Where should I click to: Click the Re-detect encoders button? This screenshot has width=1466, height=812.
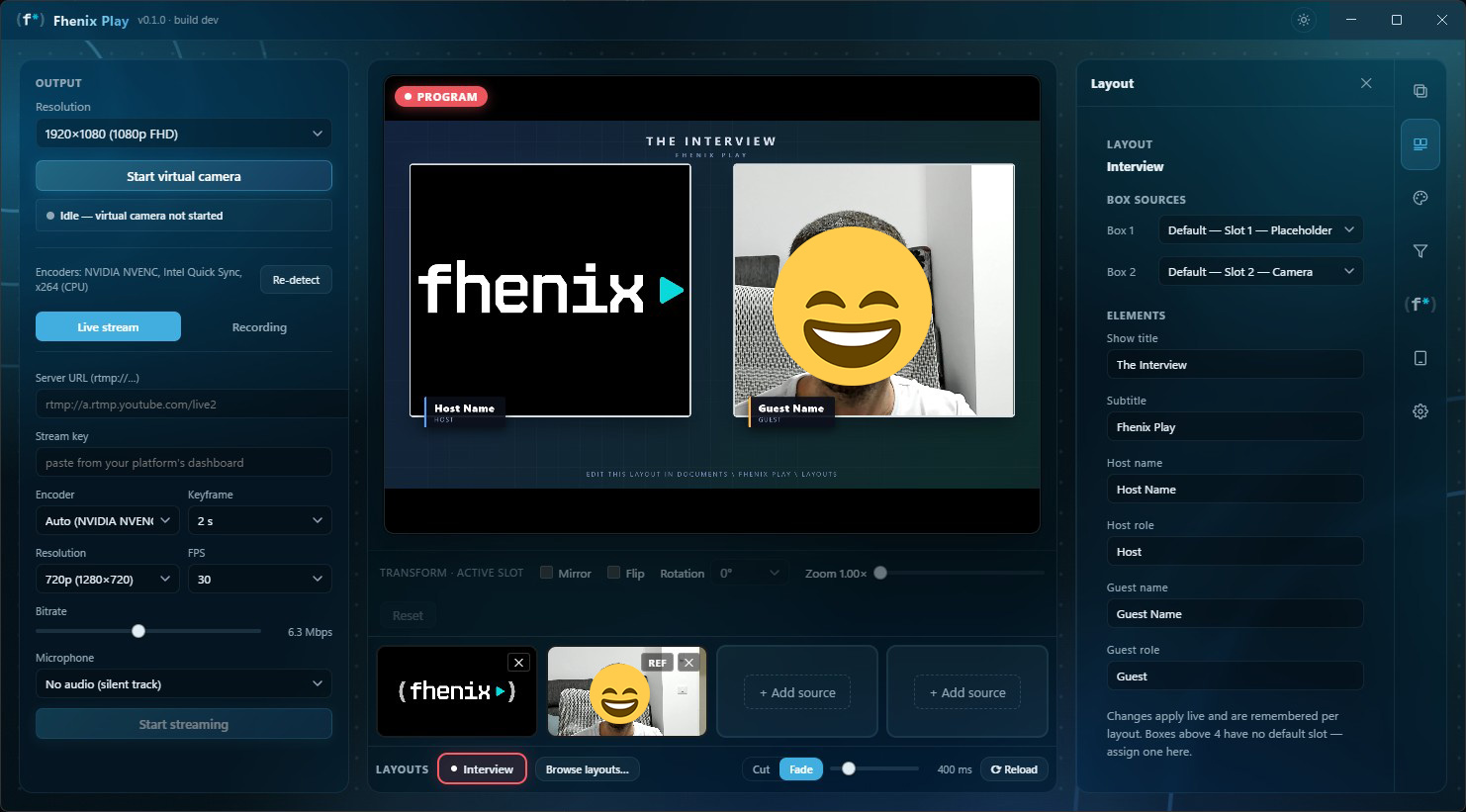tap(296, 280)
